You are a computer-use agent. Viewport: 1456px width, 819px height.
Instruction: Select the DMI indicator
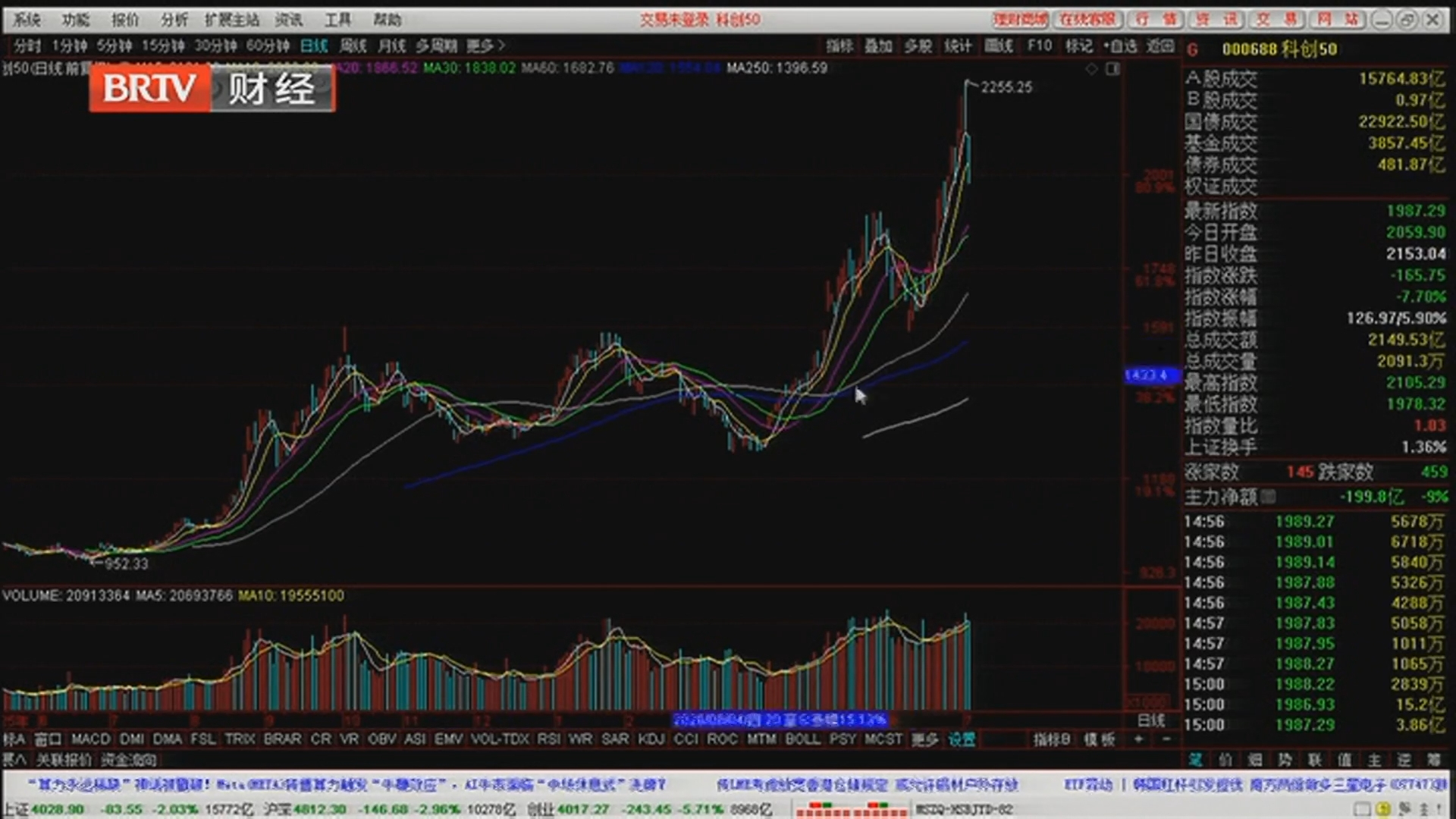point(132,739)
